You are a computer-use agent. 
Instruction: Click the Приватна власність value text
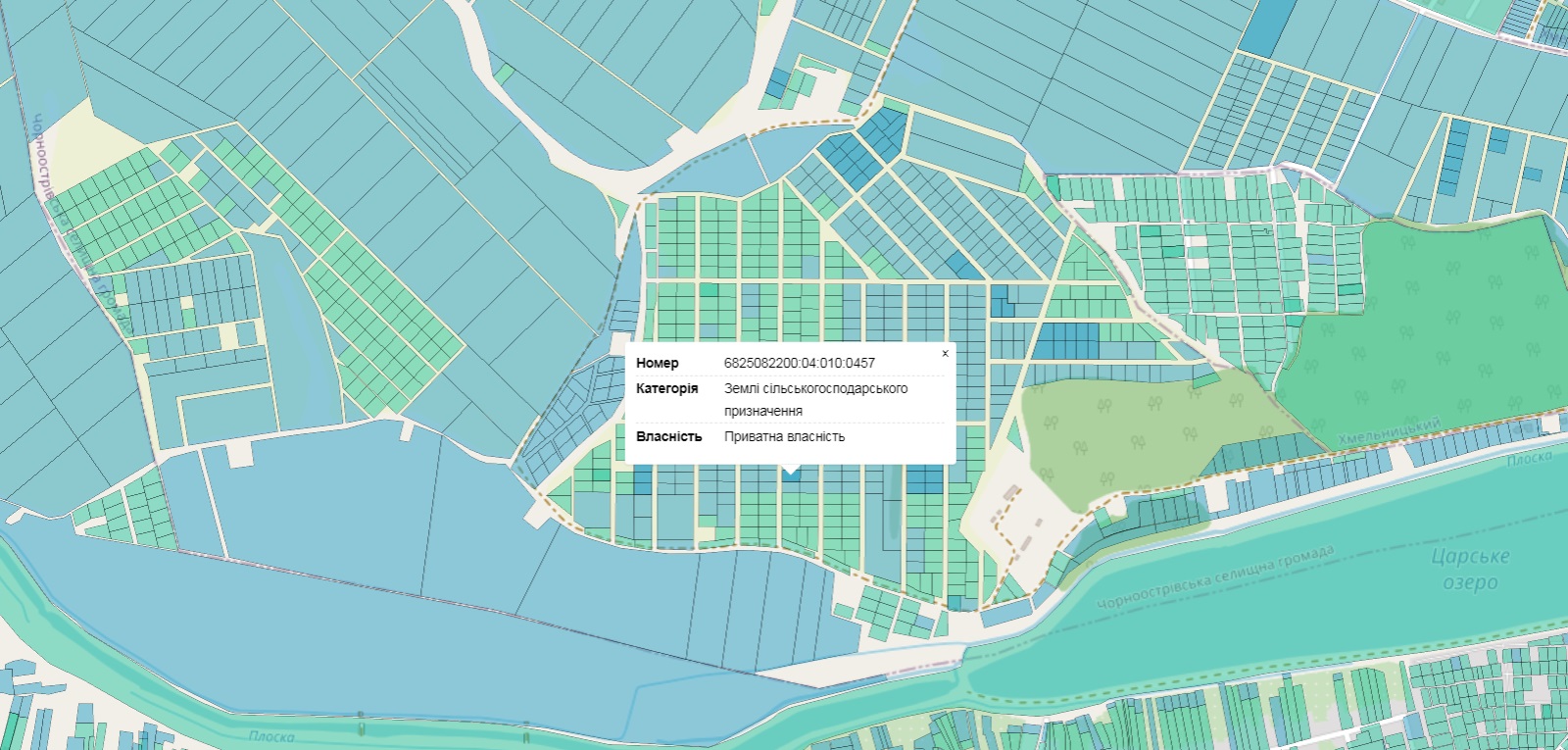click(784, 436)
